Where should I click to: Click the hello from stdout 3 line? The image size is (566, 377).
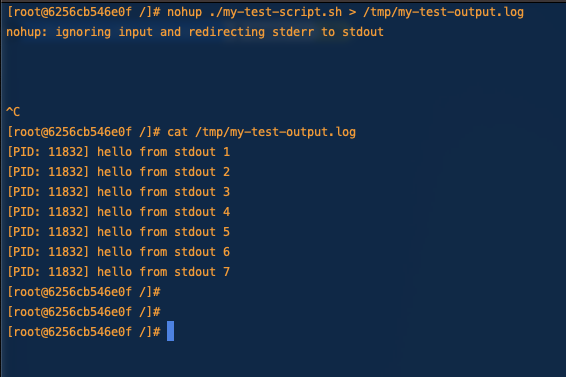coord(118,192)
